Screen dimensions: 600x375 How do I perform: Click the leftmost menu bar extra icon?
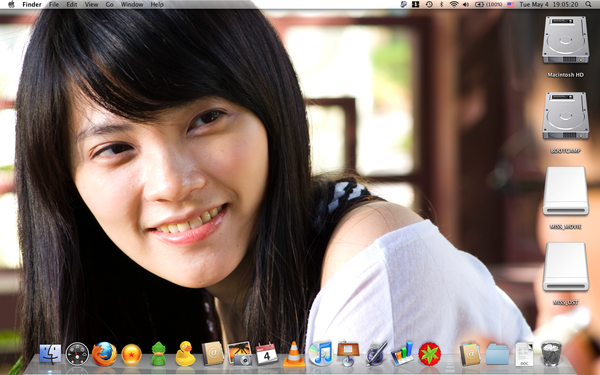coord(404,5)
